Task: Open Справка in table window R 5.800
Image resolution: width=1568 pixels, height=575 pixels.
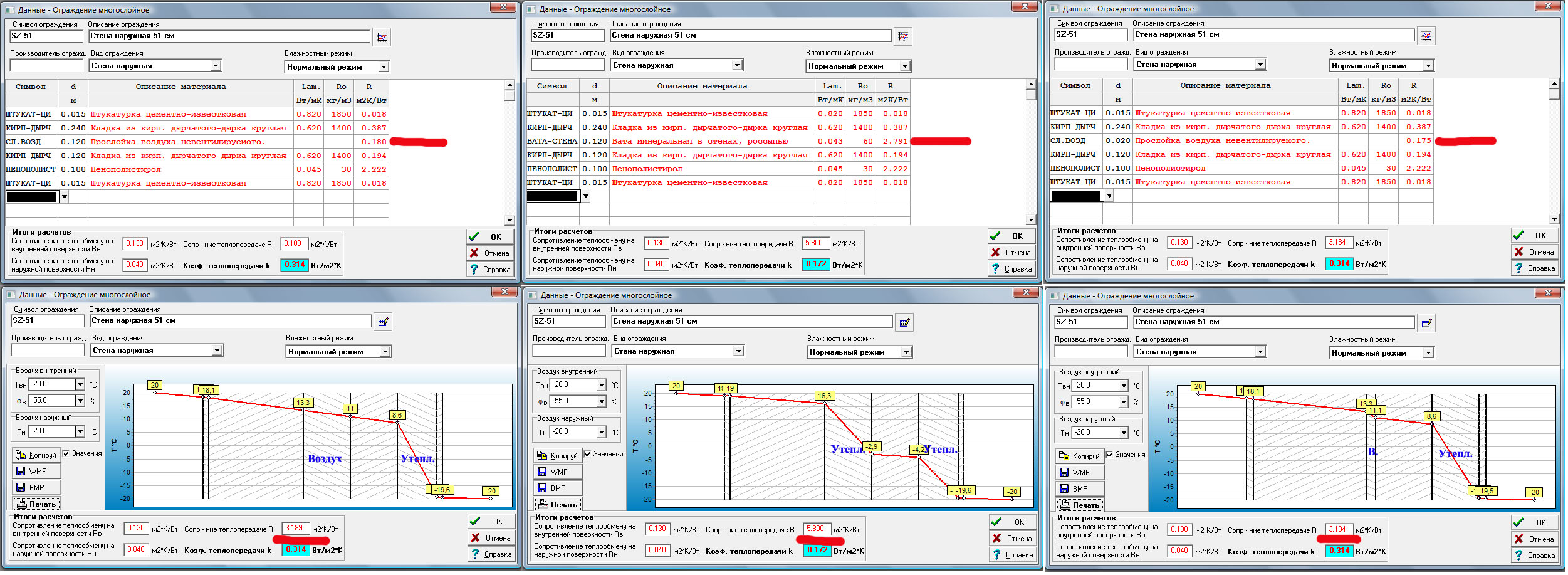Action: coord(1011,269)
